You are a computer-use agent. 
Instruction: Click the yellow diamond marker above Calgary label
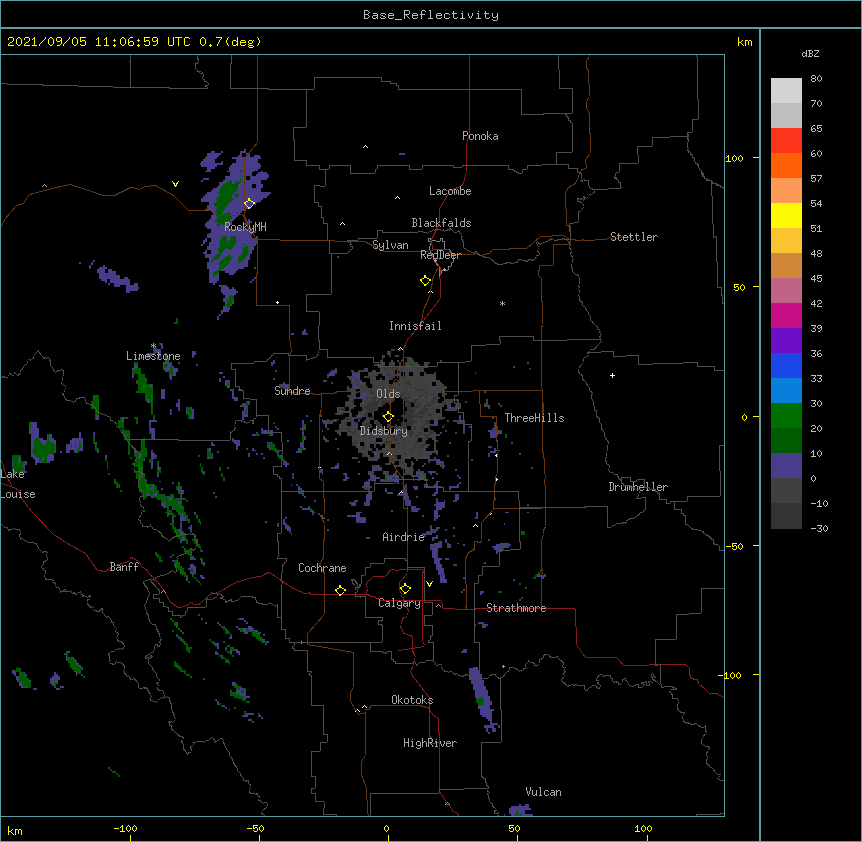pyautogui.click(x=405, y=589)
